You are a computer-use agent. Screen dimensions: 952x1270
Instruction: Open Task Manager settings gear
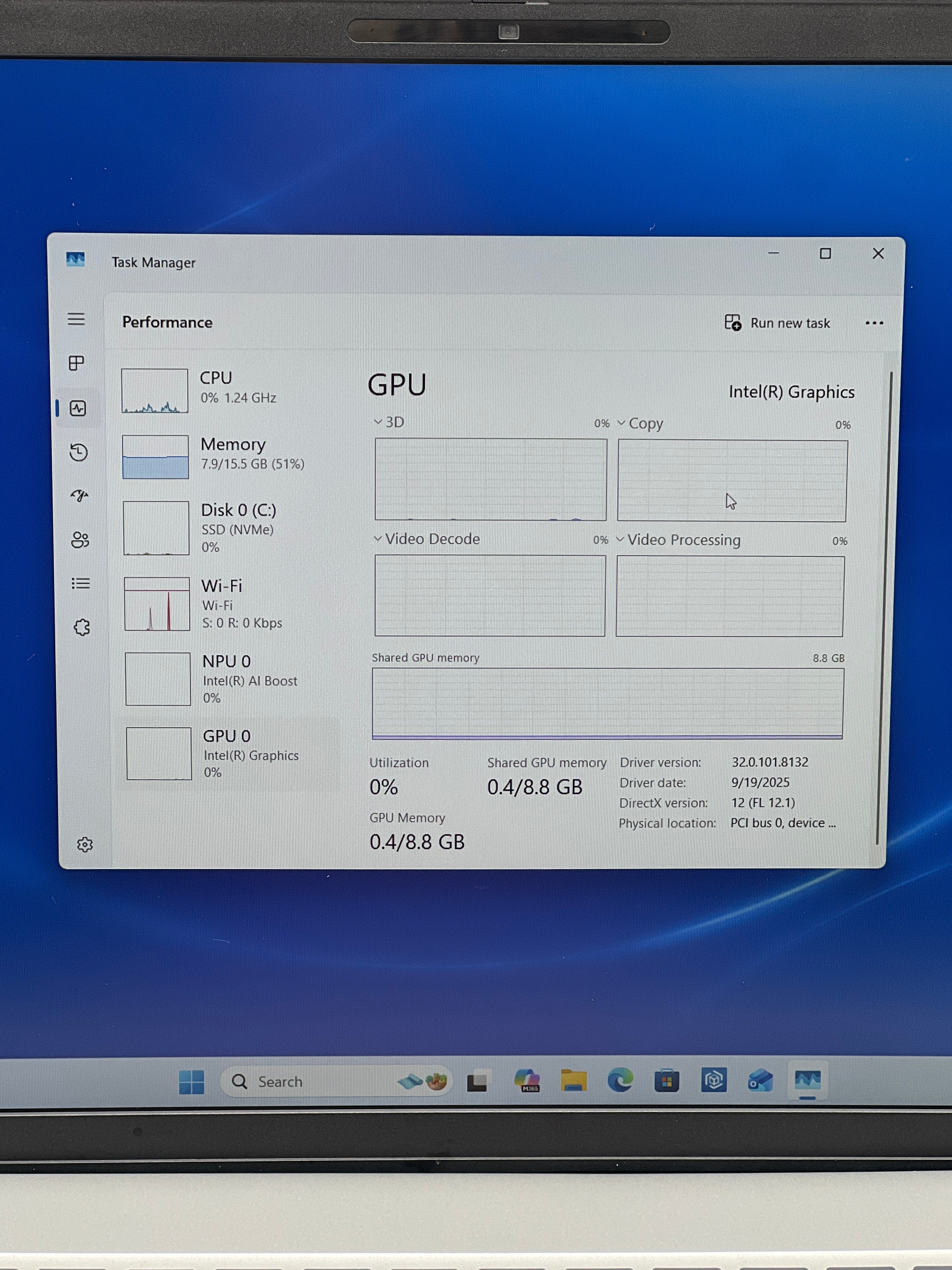[x=85, y=844]
